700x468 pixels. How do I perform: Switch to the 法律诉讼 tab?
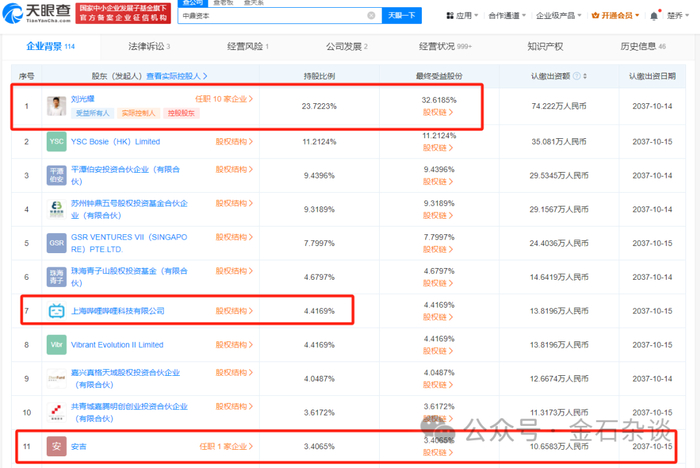[149, 46]
